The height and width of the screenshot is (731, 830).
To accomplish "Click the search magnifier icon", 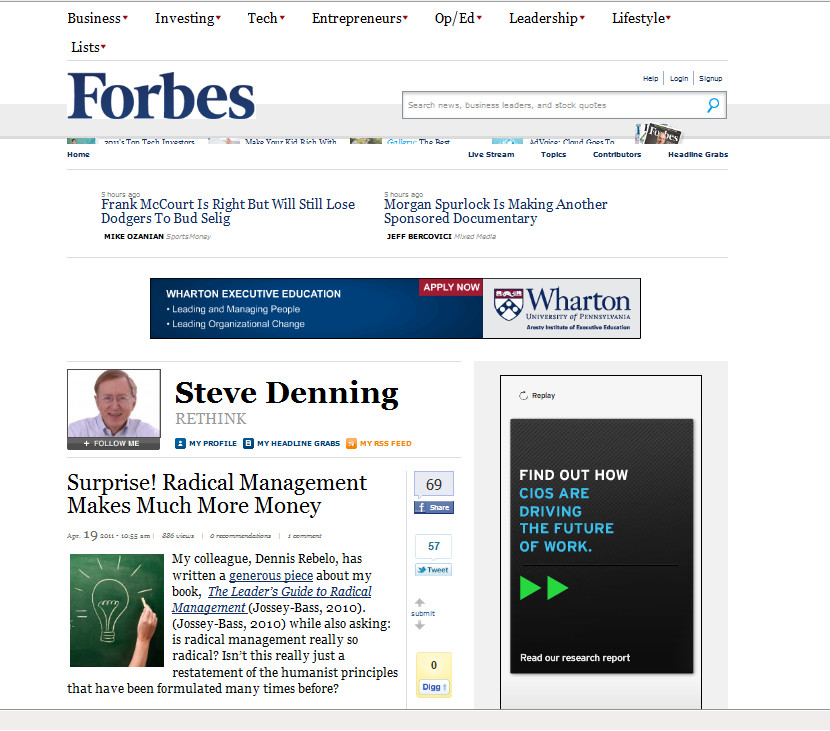I will [x=713, y=105].
